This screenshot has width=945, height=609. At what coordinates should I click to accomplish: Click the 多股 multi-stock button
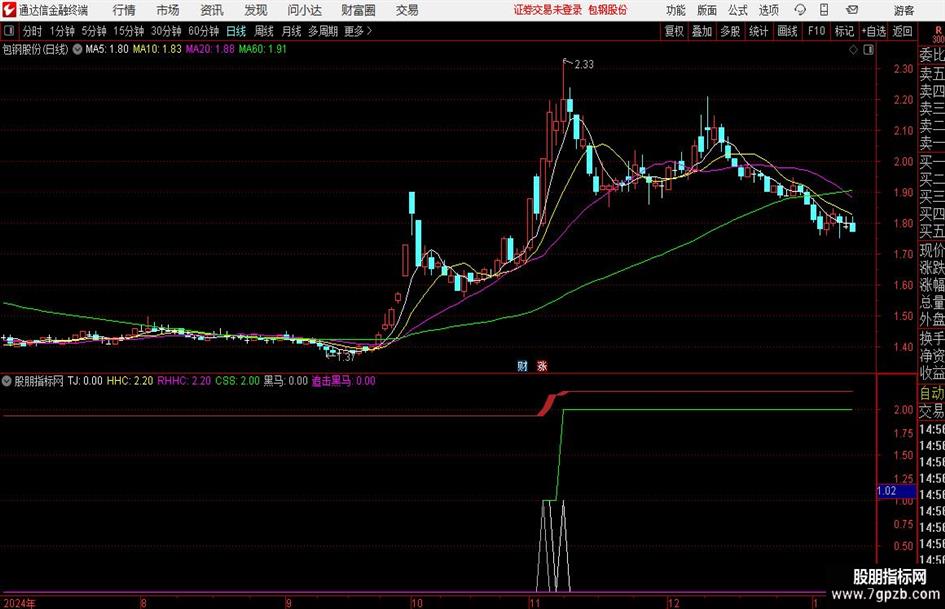tap(730, 31)
